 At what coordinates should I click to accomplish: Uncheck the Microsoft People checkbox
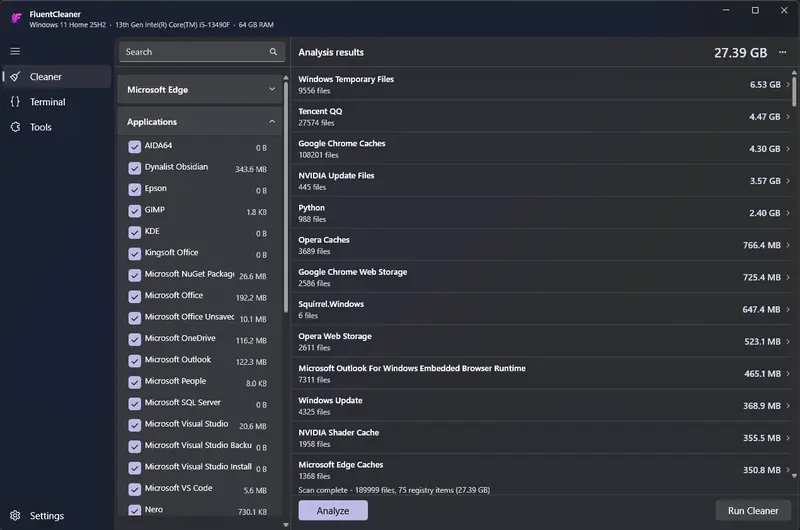[135, 383]
